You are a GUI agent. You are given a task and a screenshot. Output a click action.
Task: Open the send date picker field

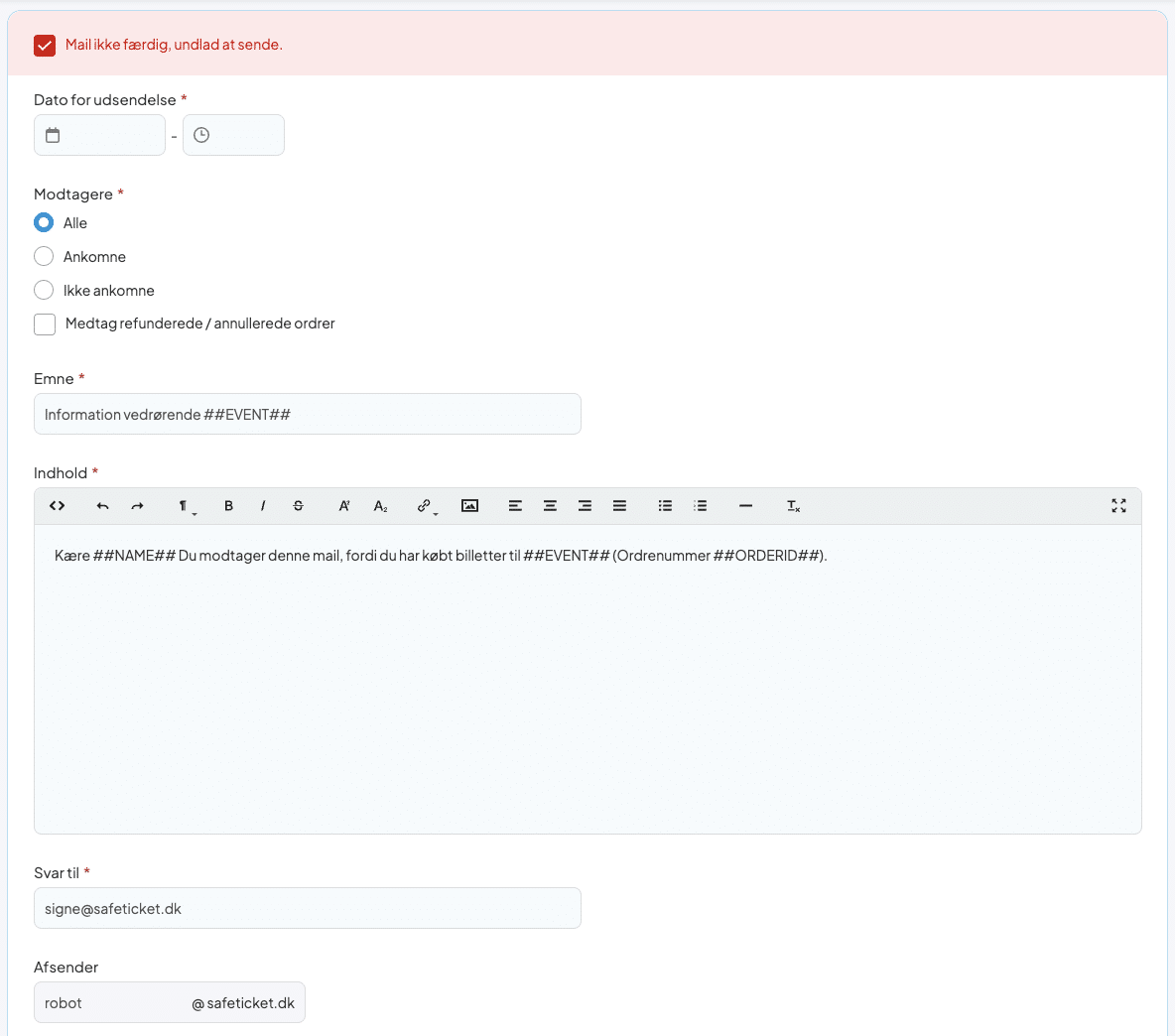click(99, 135)
